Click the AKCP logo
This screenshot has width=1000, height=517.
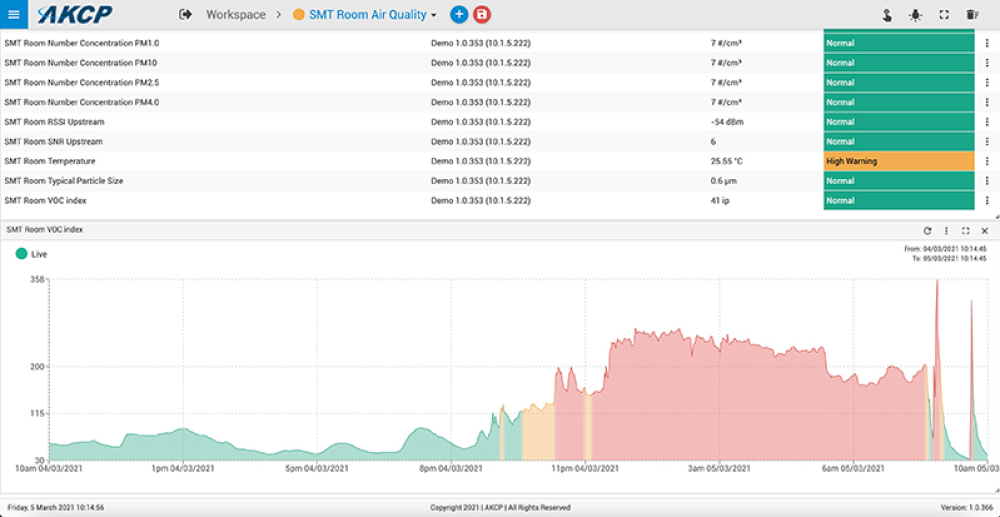coord(75,14)
